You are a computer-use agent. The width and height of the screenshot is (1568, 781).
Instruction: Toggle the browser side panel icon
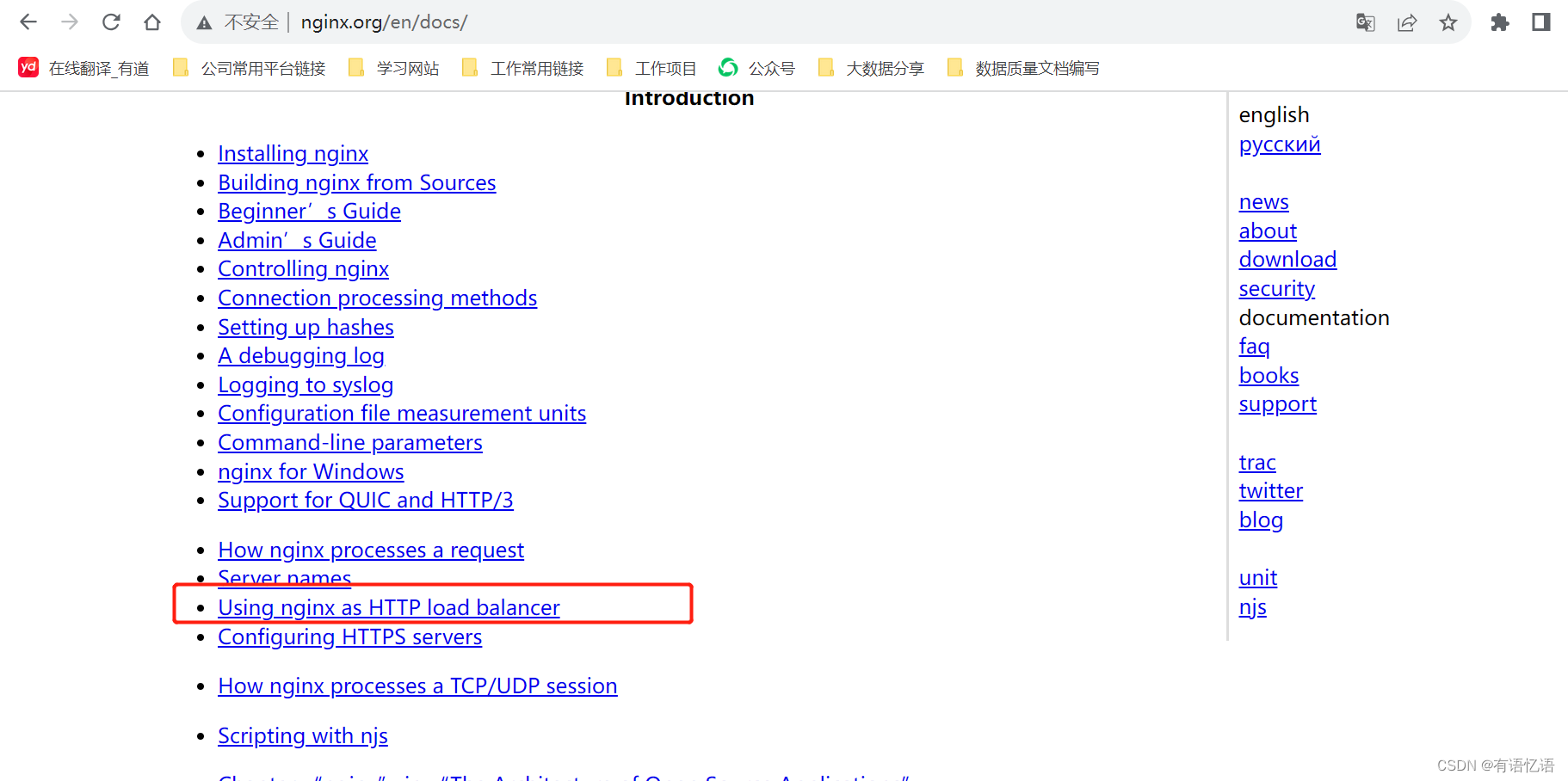click(1541, 22)
